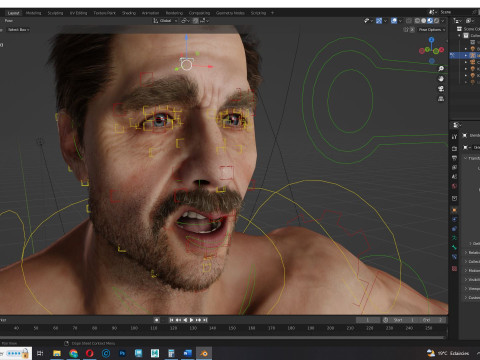This screenshot has width=480, height=360.
Task: Switch to Compositing workspace tab
Action: point(199,13)
